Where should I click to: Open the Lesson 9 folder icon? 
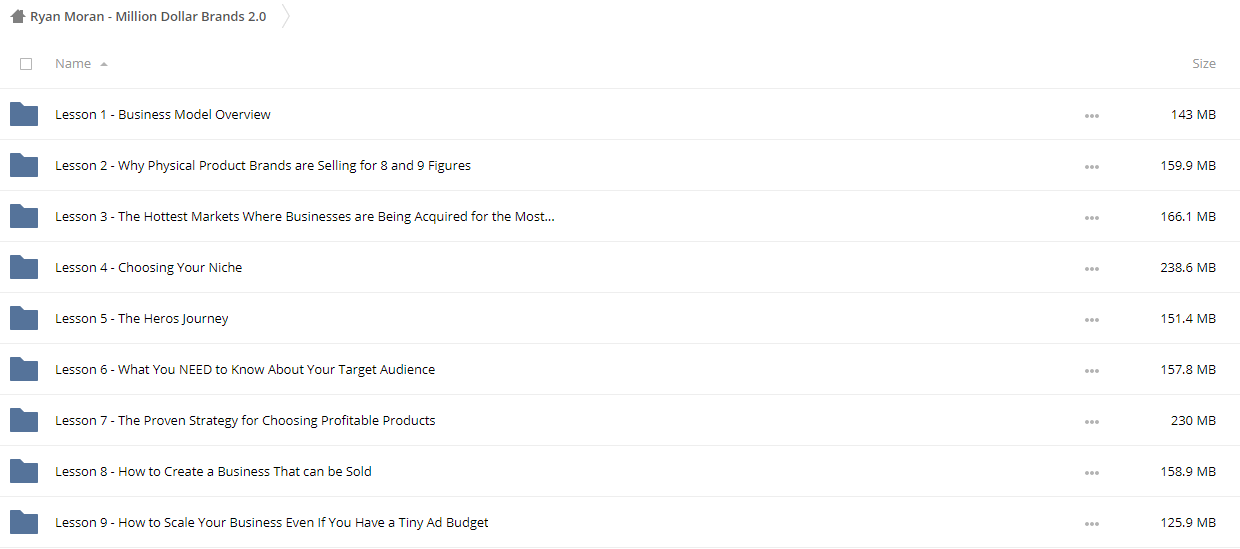(x=24, y=522)
